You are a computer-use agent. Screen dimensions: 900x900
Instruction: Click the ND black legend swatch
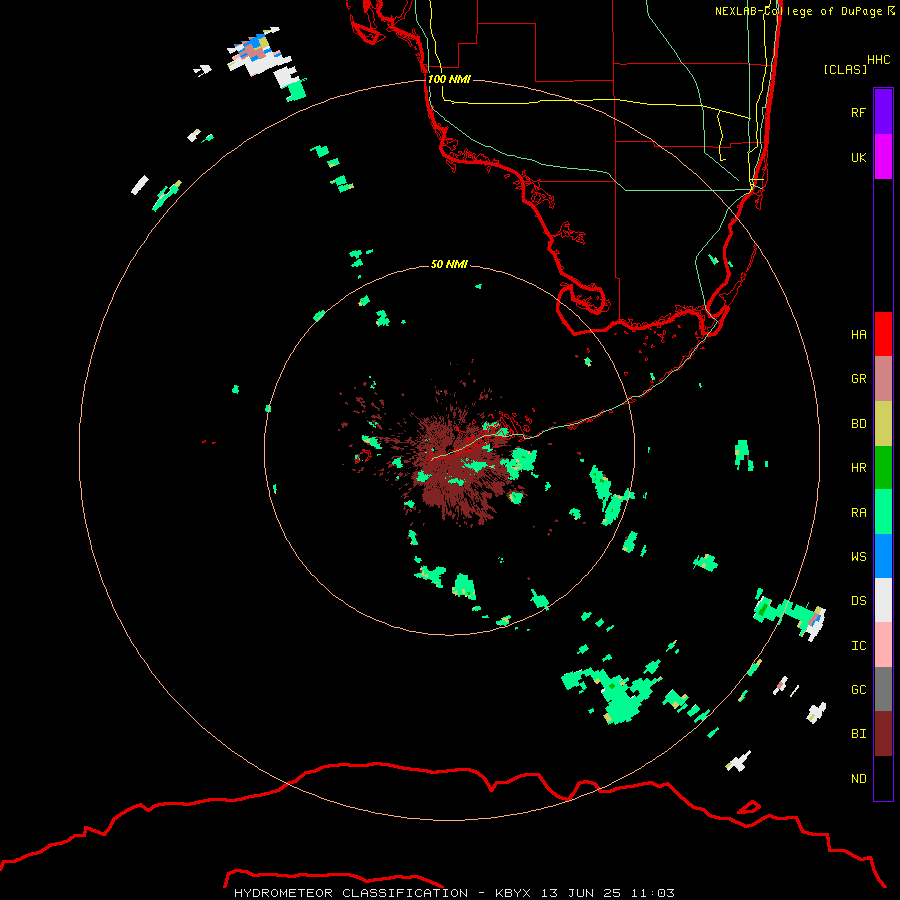(883, 778)
